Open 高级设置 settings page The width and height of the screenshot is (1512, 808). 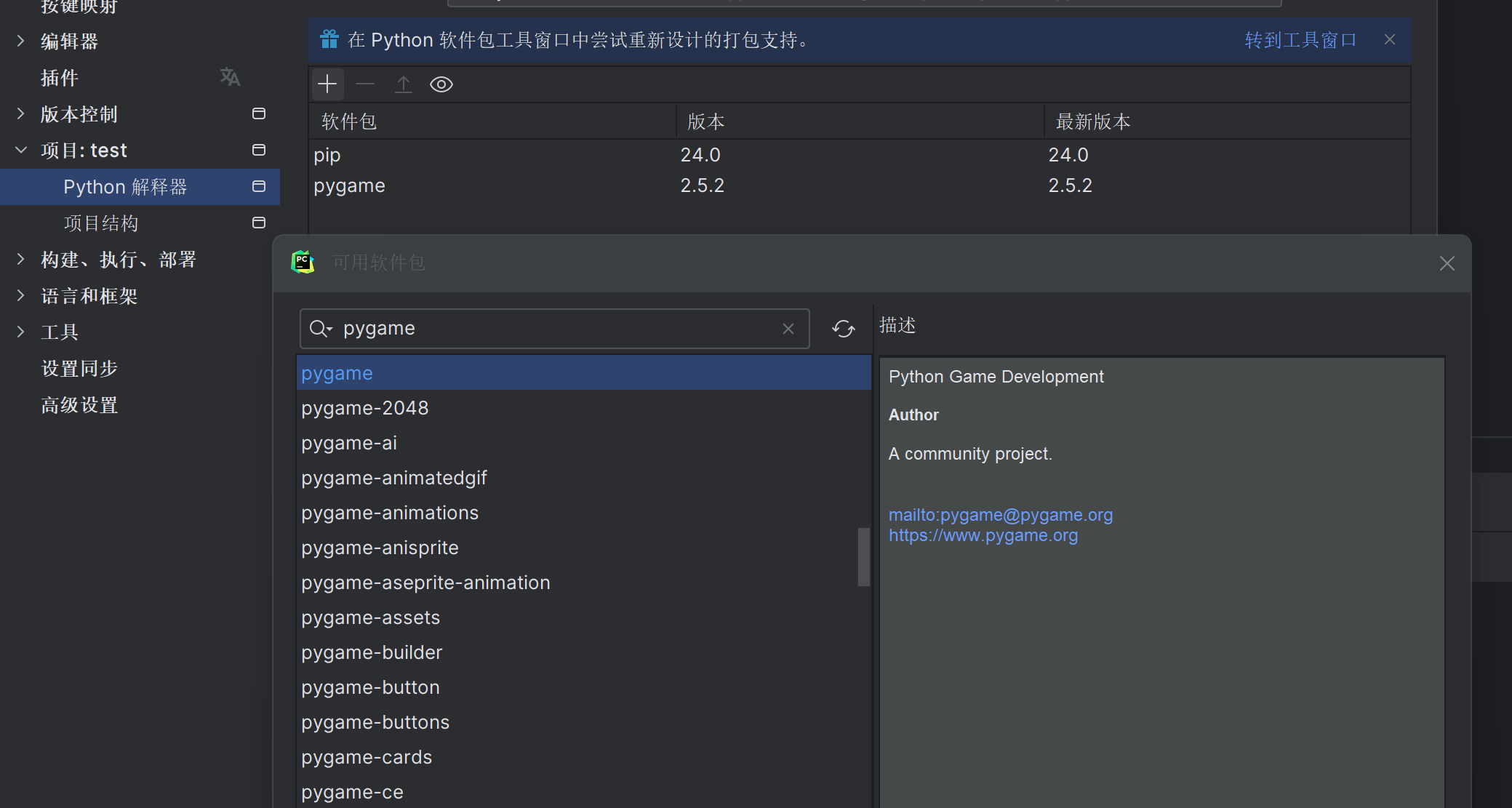coord(79,405)
